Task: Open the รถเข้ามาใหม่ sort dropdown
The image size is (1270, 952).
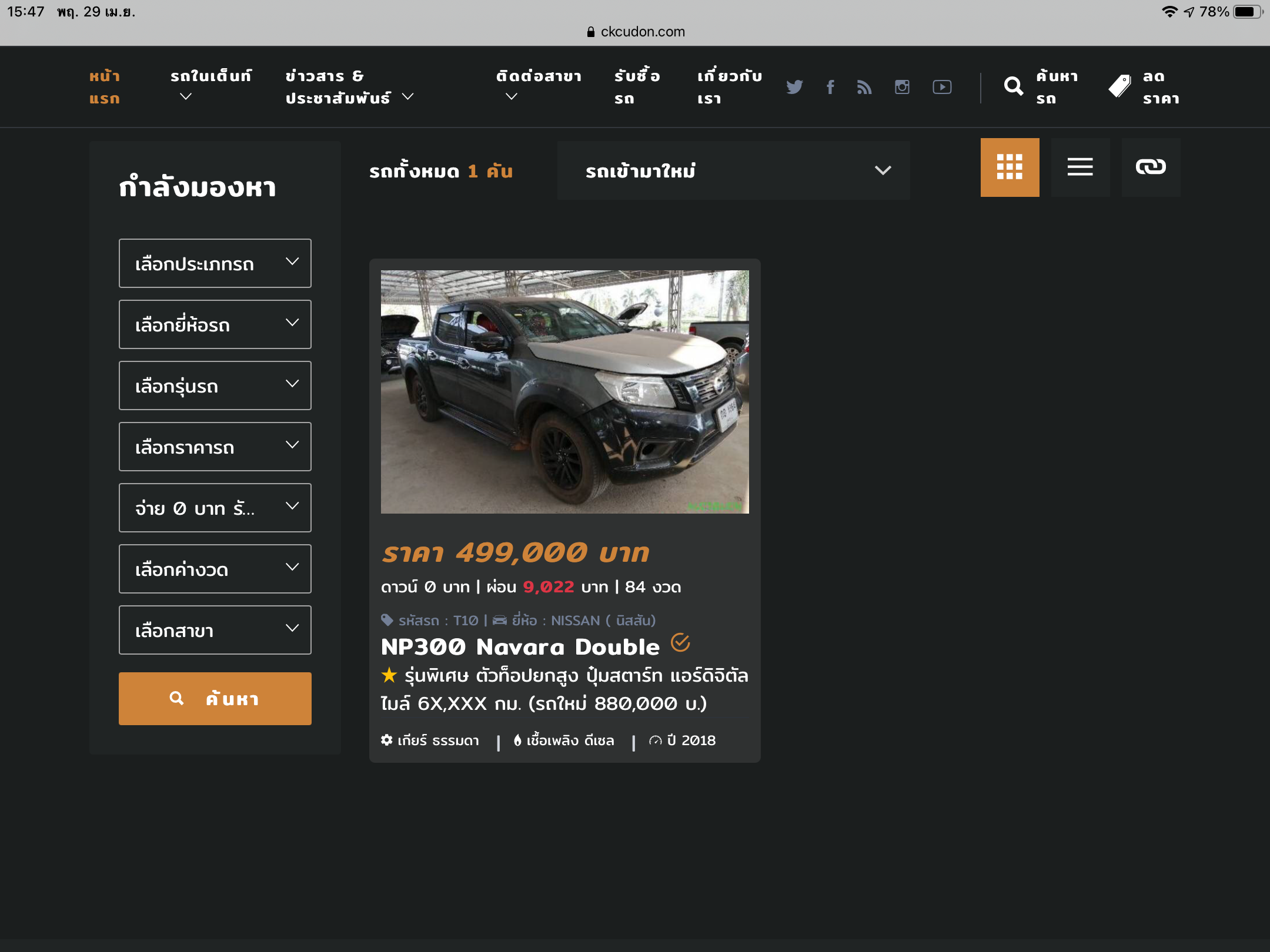Action: click(x=733, y=170)
